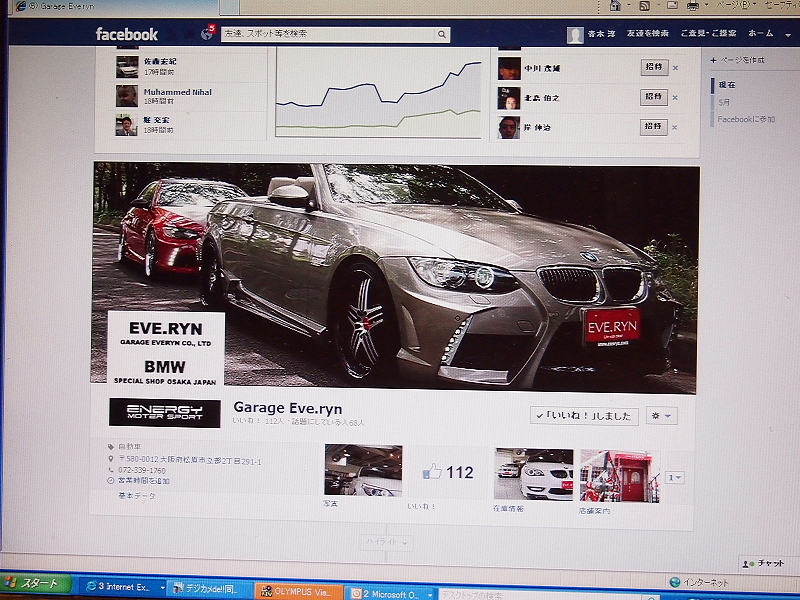Dismiss the first invite suggestion with x

[x=675, y=68]
